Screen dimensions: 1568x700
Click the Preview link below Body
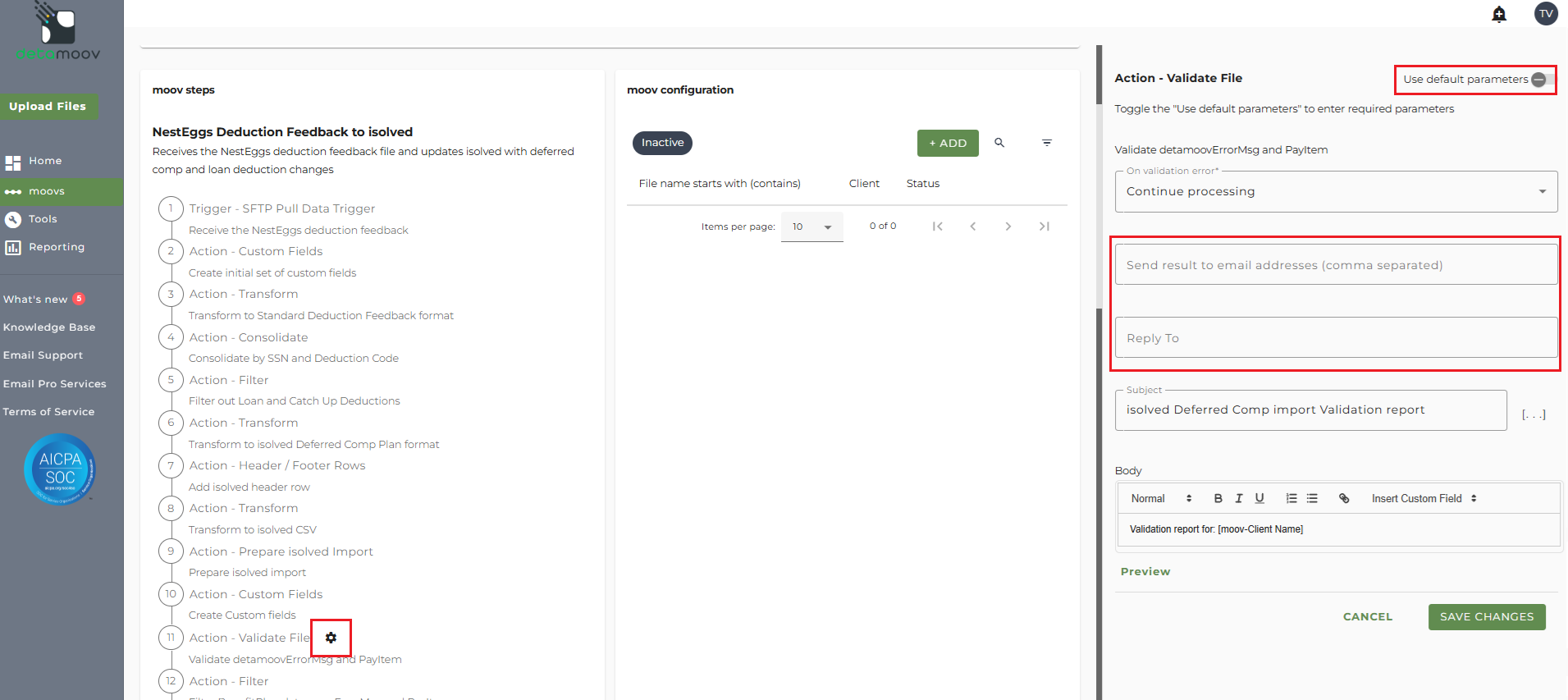coord(1145,572)
